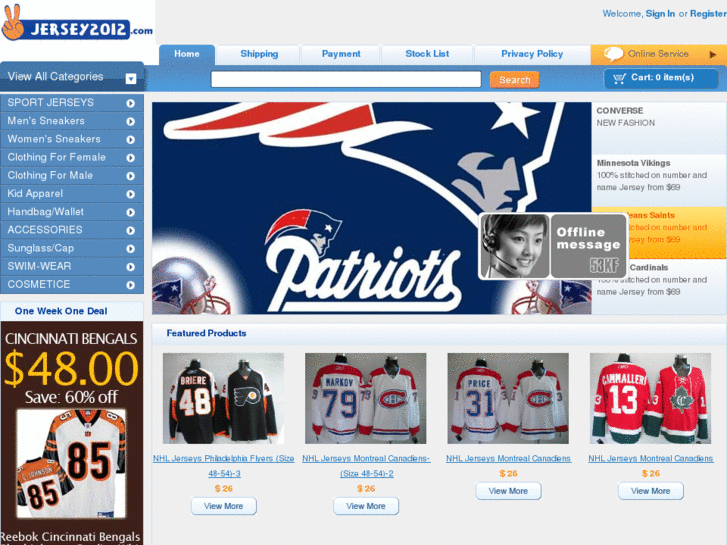Viewport: 727px width, 545px height.
Task: Open the Privacy Policy tab
Action: click(532, 54)
